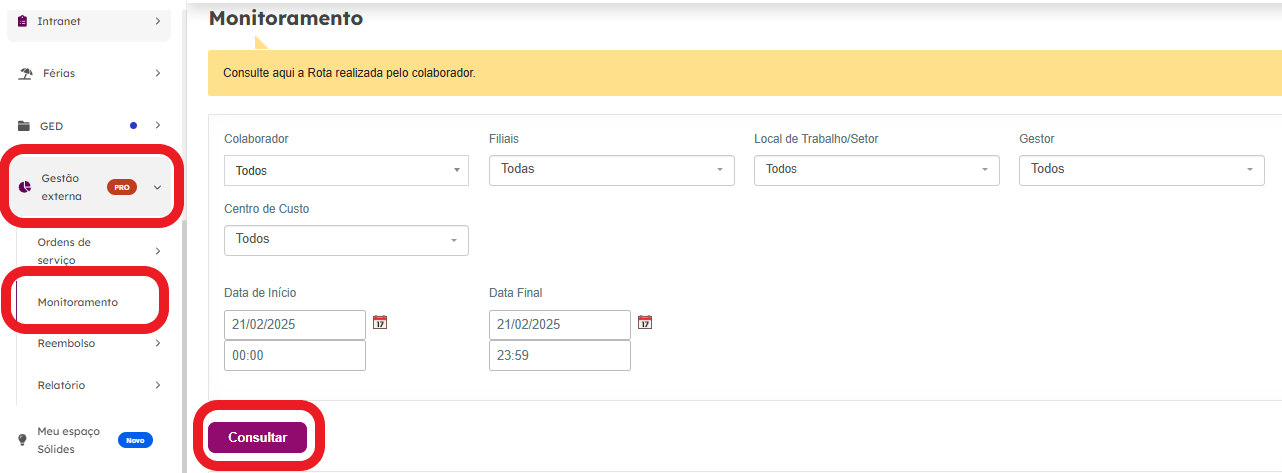This screenshot has height=473, width=1282.
Task: Click the Meu espaço Sólides lightbulb icon
Action: 23,440
